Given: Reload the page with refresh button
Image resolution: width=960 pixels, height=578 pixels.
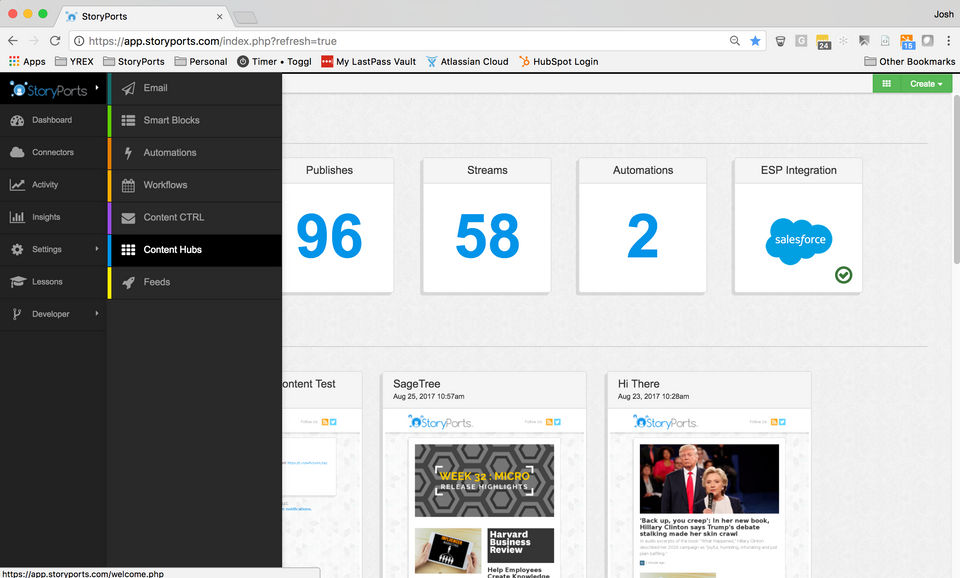Looking at the screenshot, I should (x=54, y=40).
